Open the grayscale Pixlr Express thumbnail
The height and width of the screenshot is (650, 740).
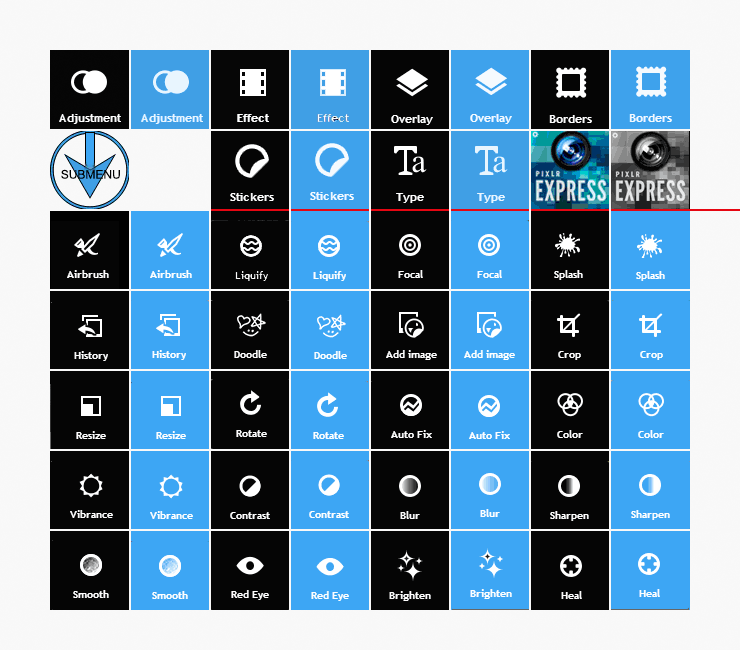(x=650, y=170)
